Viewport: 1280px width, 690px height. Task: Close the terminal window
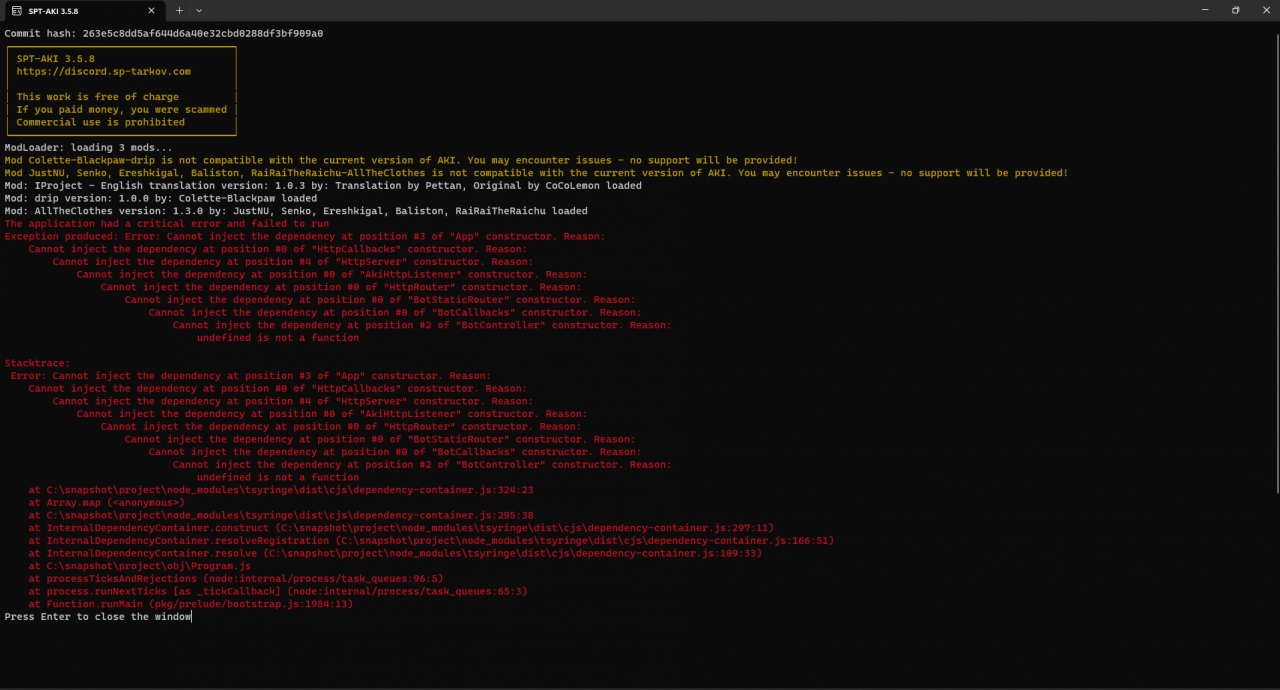coord(1264,10)
